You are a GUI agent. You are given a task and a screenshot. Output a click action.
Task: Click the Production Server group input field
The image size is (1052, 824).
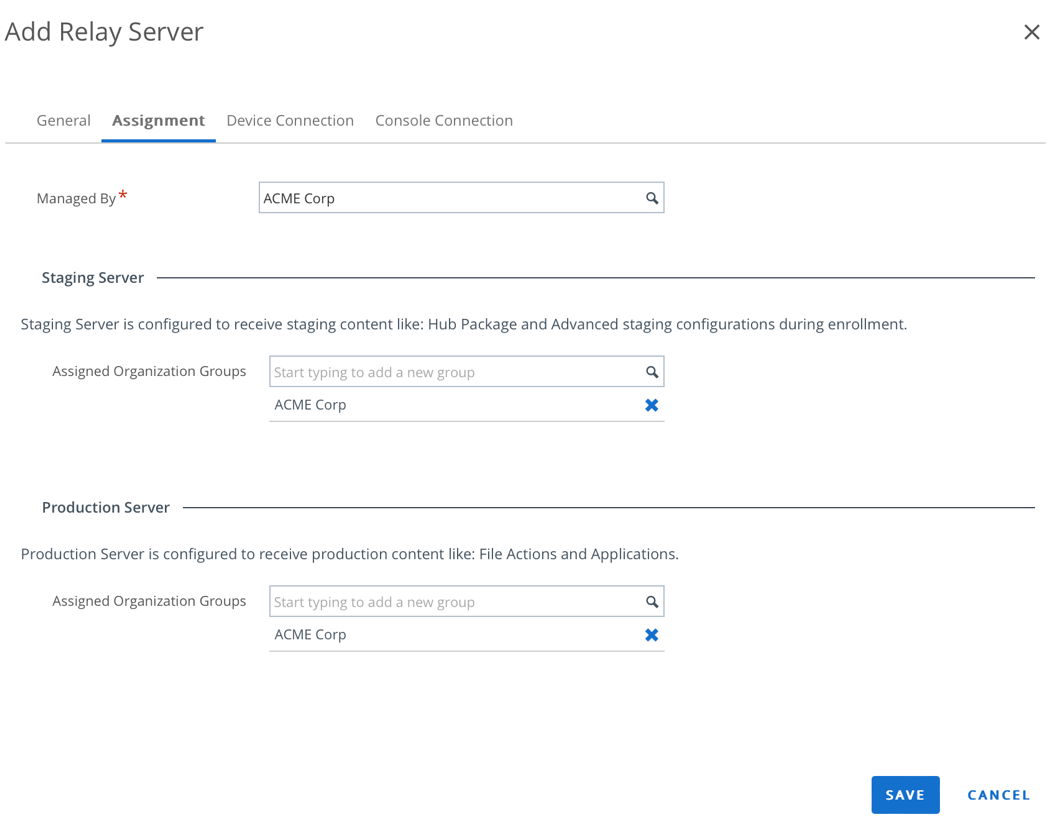point(455,602)
